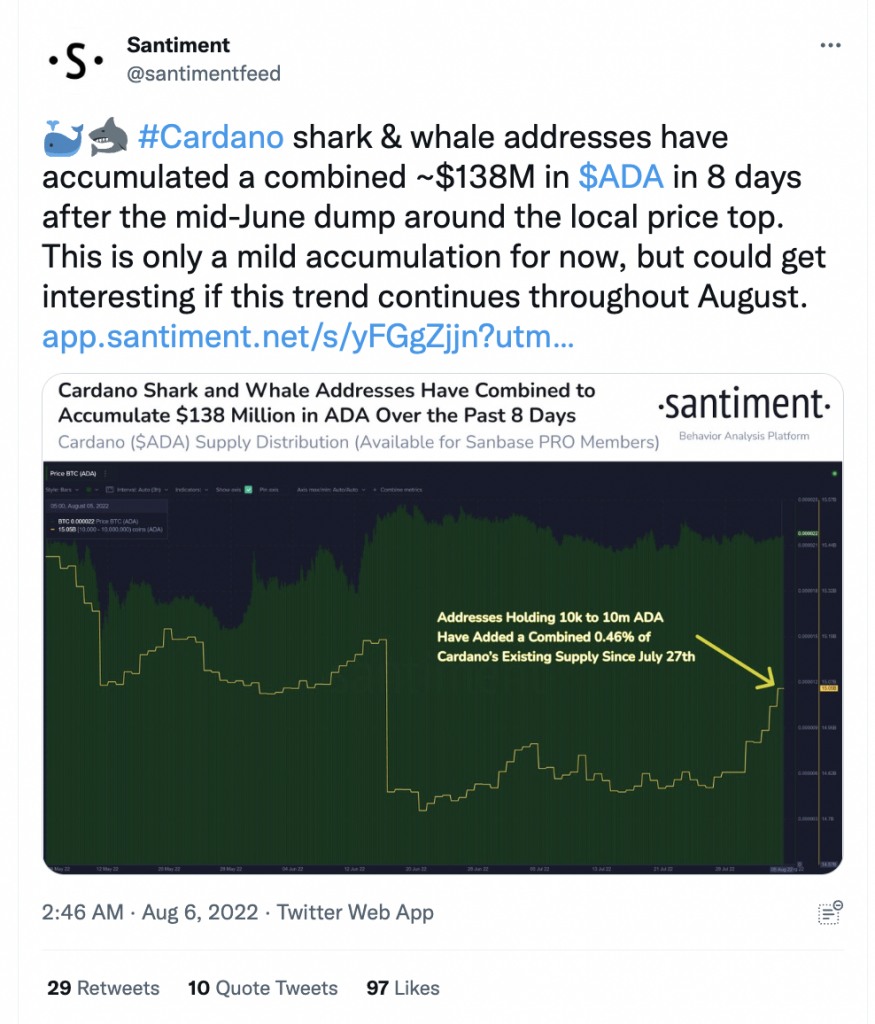Expand the Style: Bars dropdown
Image resolution: width=875 pixels, height=1024 pixels.
tap(62, 490)
